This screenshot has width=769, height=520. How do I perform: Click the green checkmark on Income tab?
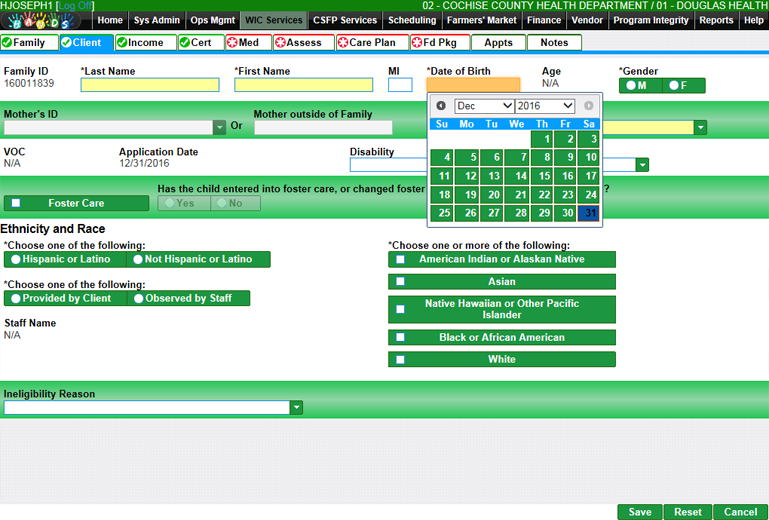122,43
